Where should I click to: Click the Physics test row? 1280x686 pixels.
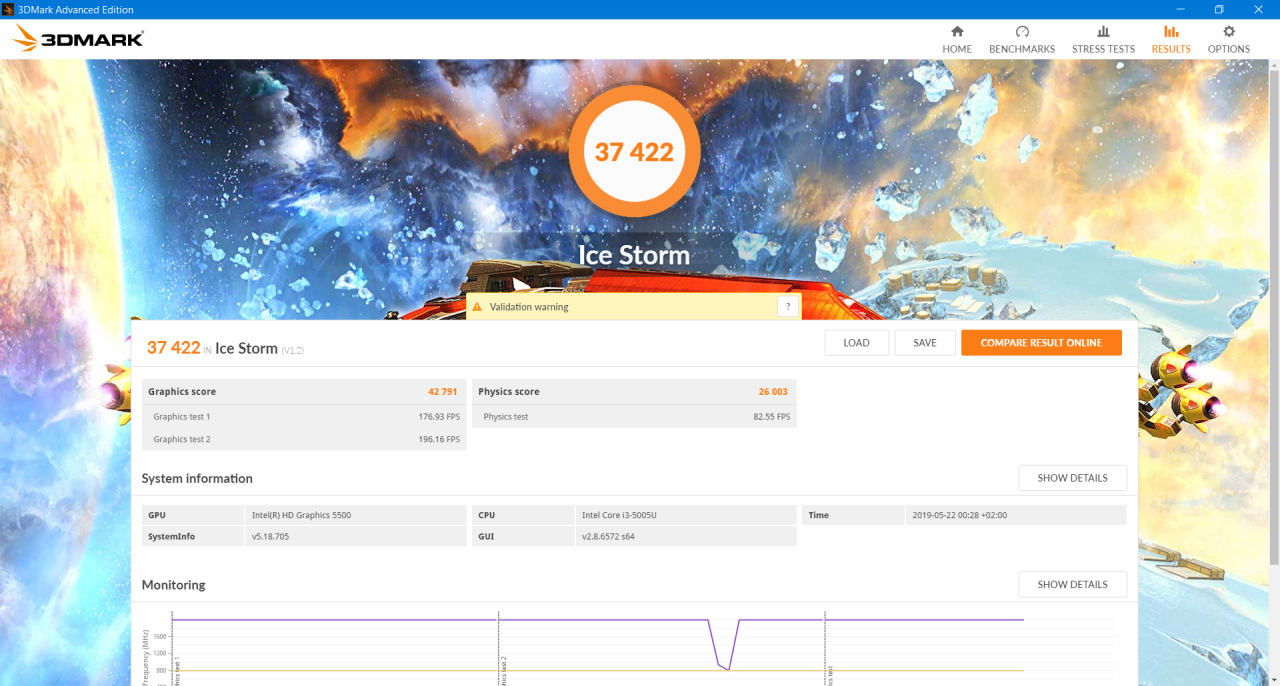pos(634,416)
